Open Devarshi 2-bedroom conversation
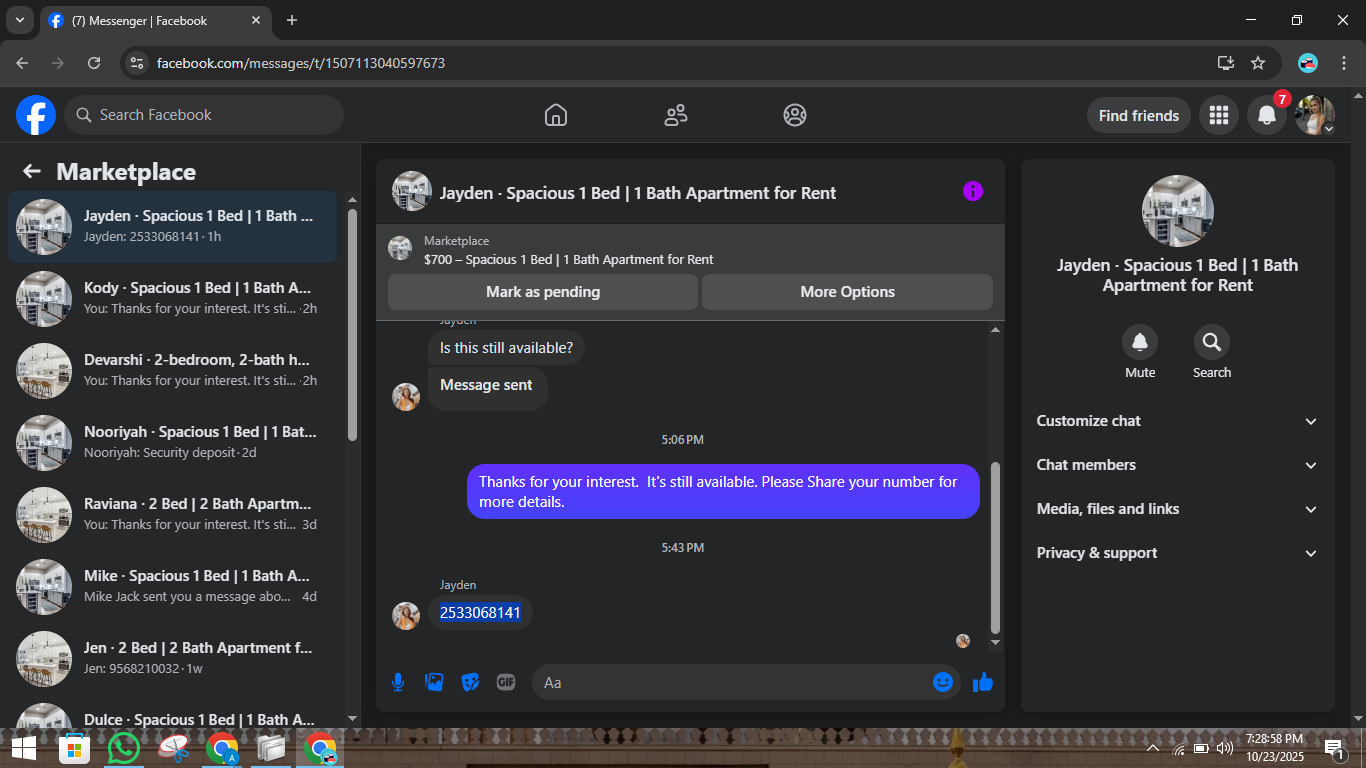The image size is (1366, 768). click(x=173, y=371)
